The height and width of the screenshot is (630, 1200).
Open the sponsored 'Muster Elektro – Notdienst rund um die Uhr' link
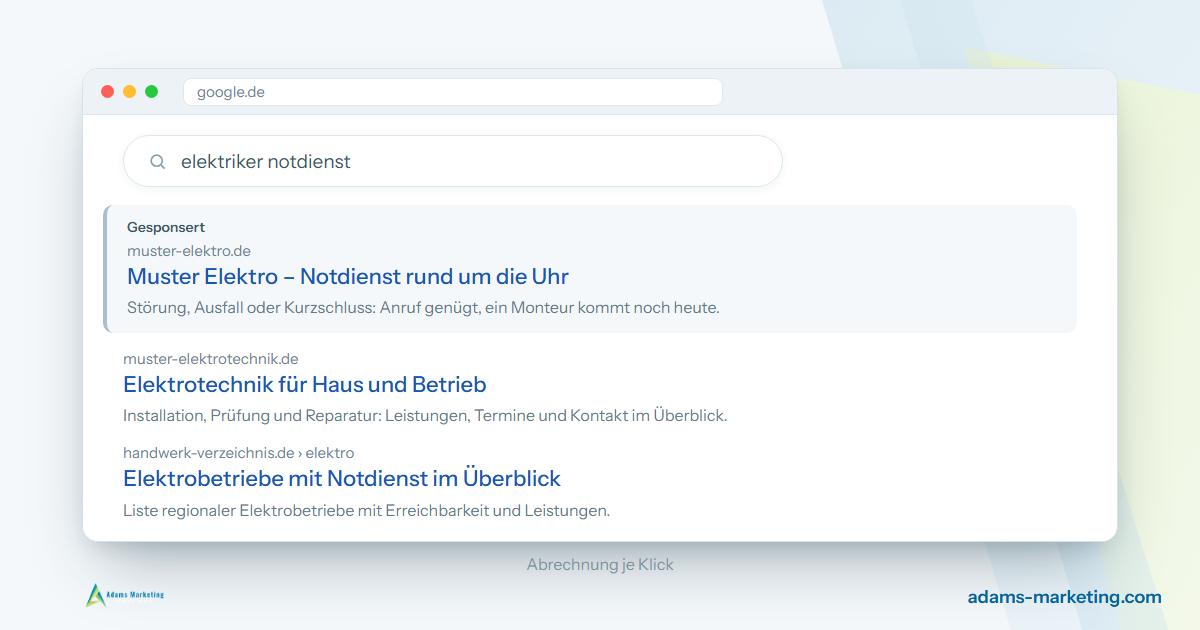click(x=348, y=276)
